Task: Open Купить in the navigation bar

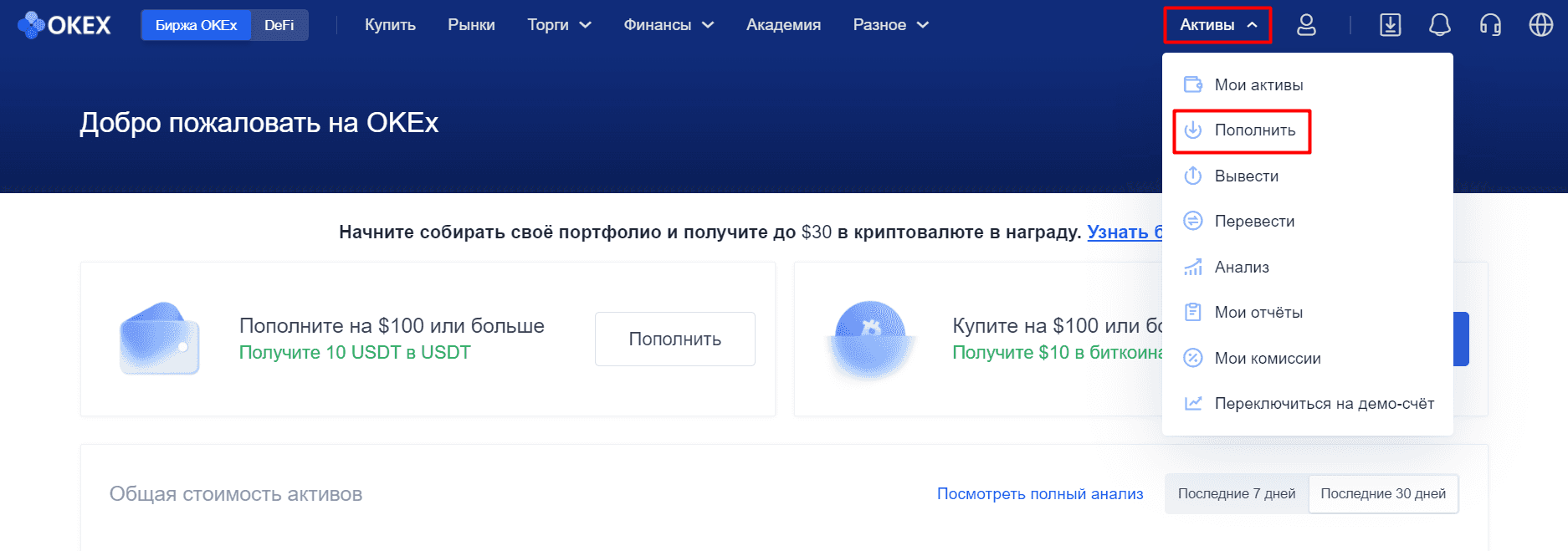Action: pyautogui.click(x=390, y=25)
